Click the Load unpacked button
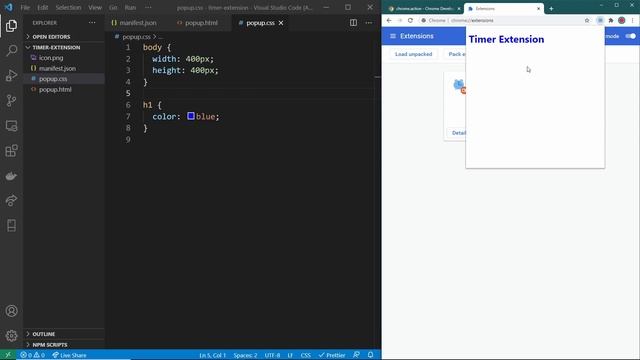 click(413, 54)
